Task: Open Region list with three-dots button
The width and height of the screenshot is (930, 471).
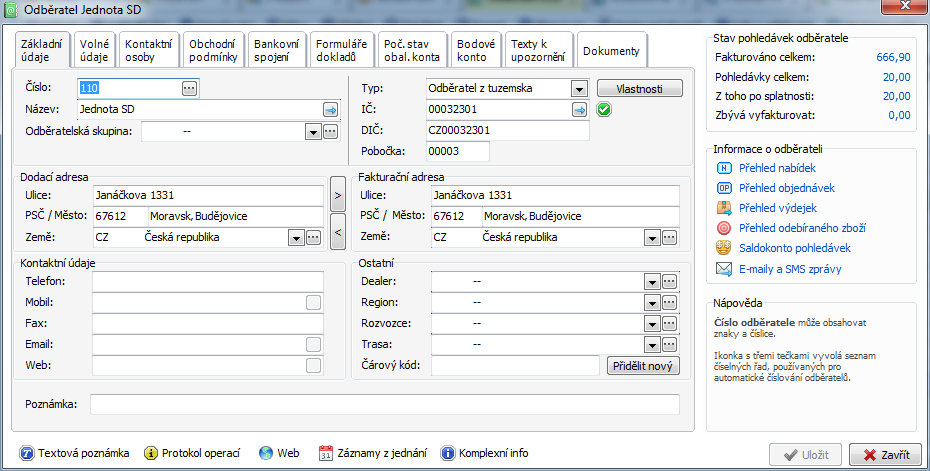Action: click(x=669, y=303)
